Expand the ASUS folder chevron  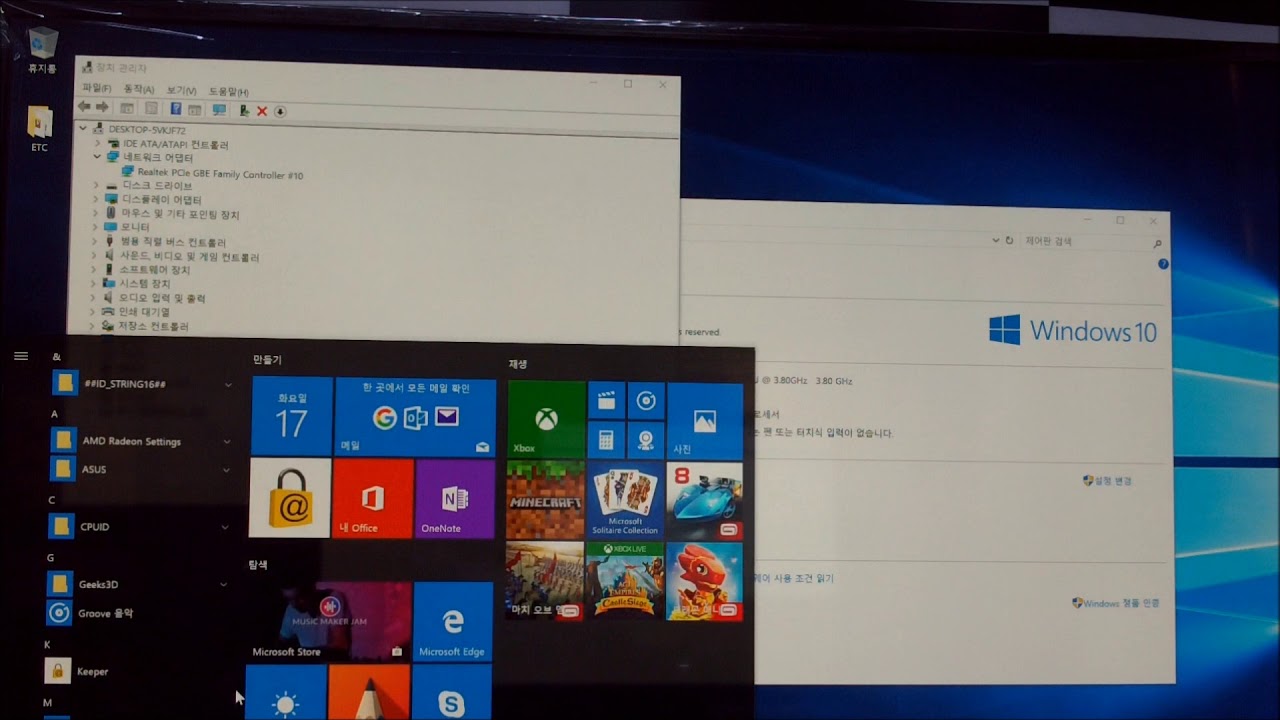226,469
